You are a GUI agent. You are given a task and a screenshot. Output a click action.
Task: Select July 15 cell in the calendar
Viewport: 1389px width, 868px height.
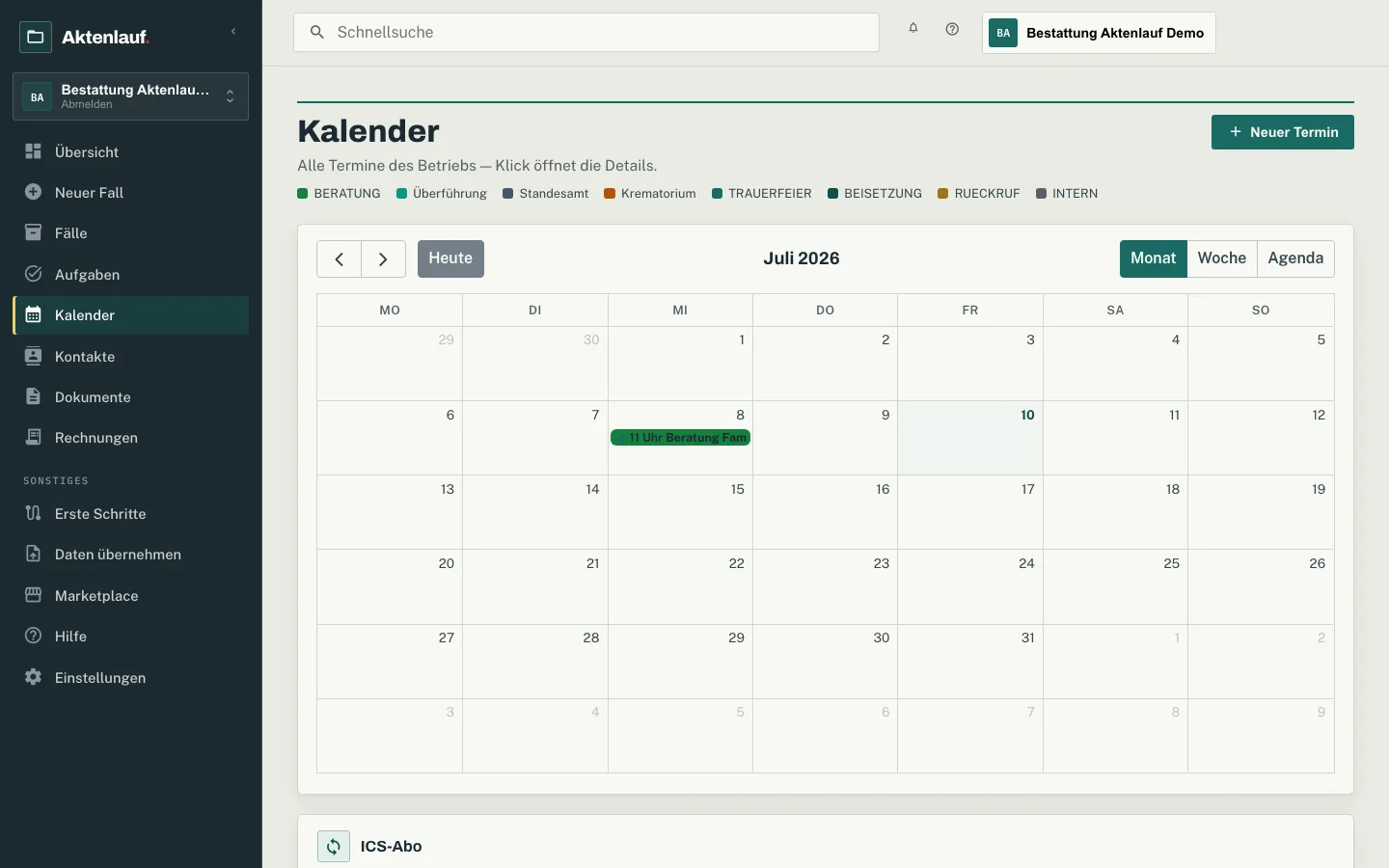click(681, 512)
